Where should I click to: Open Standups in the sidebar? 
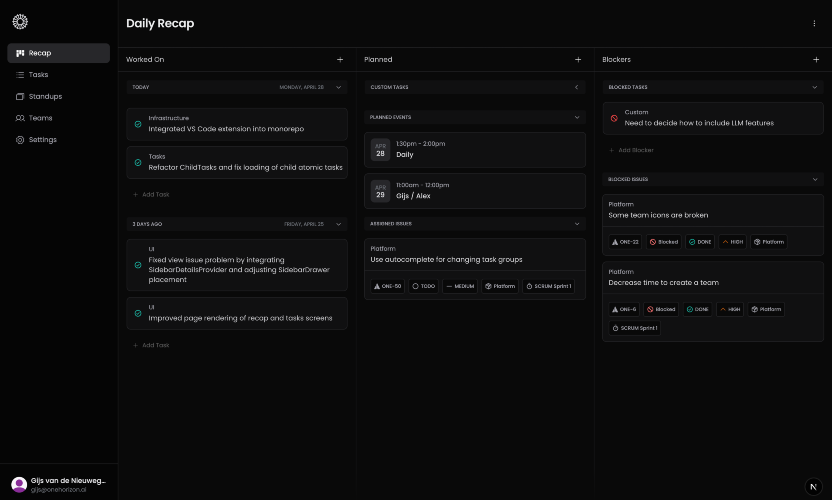(45, 96)
